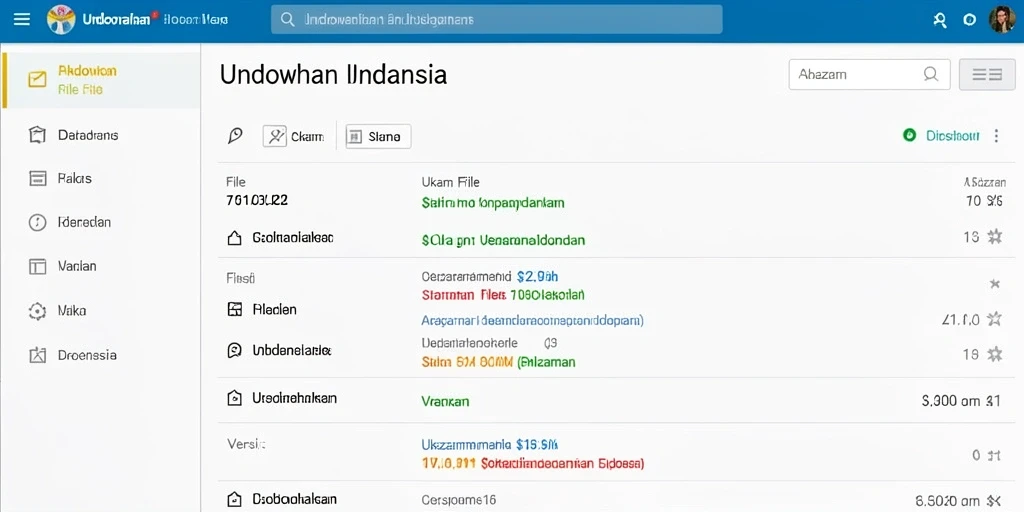This screenshot has height=512, width=1024.
Task: Open the Gaolnaolakec row
Action: tap(614, 238)
